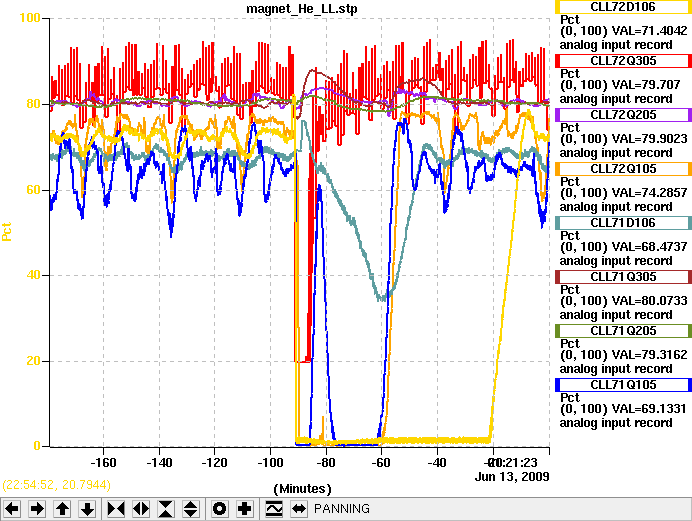Click the 80 tick on y-axis

click(34, 104)
